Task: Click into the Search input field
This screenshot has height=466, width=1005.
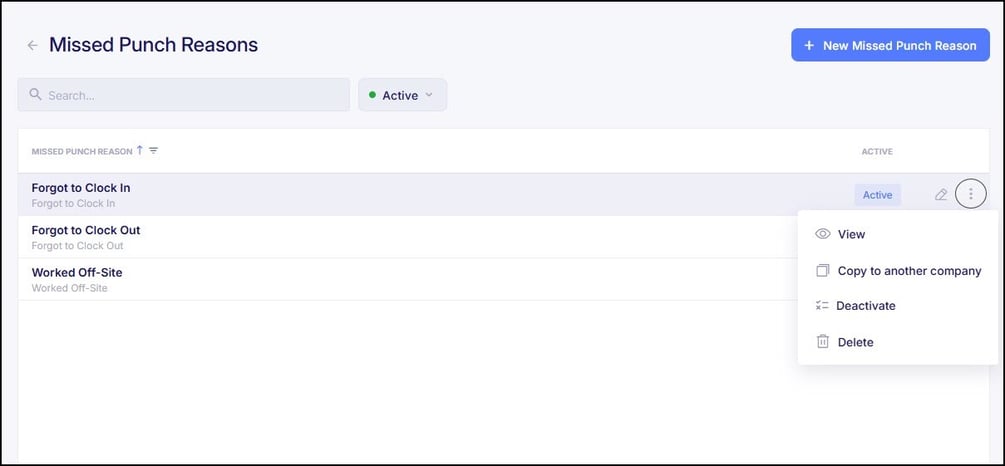Action: [190, 95]
